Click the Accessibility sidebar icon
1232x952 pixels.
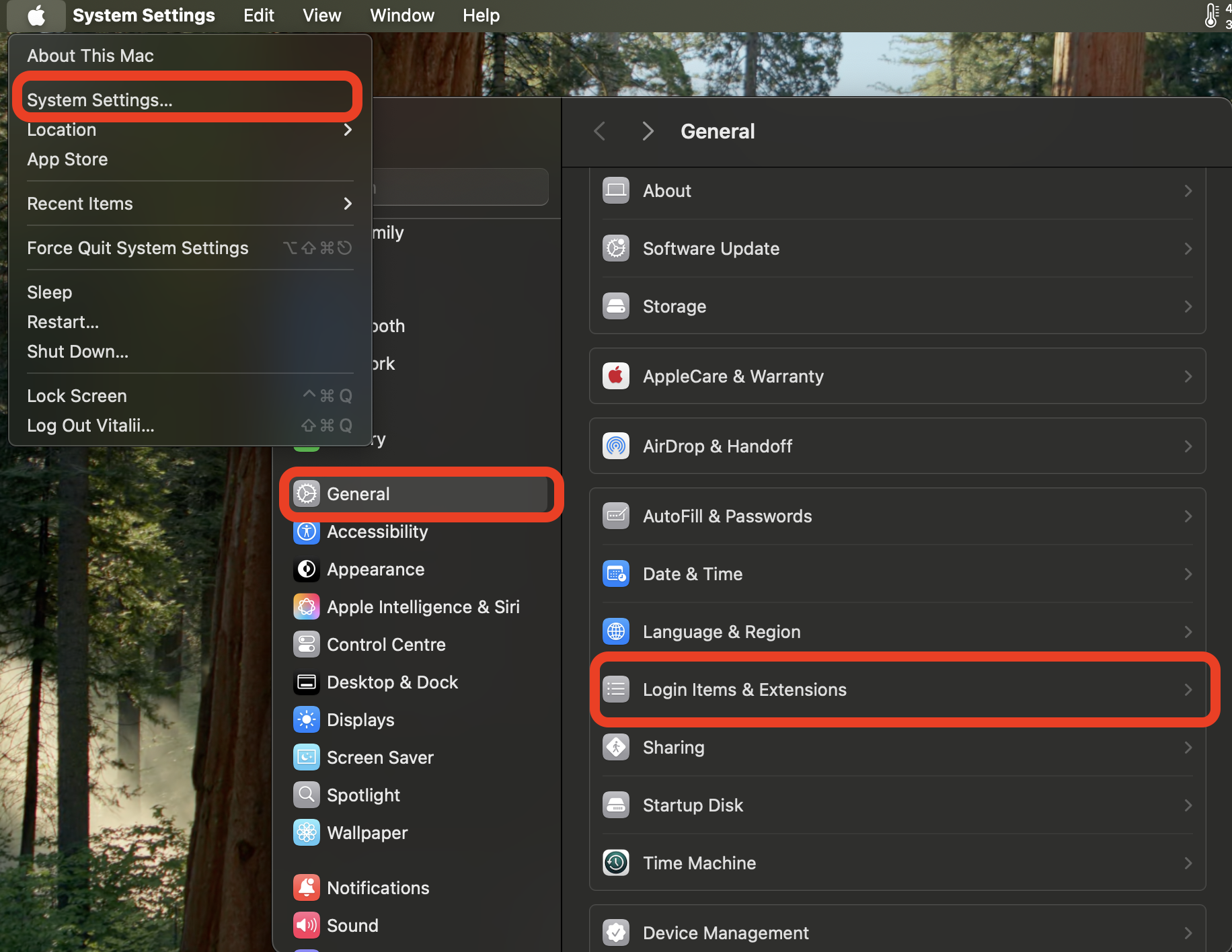(307, 531)
